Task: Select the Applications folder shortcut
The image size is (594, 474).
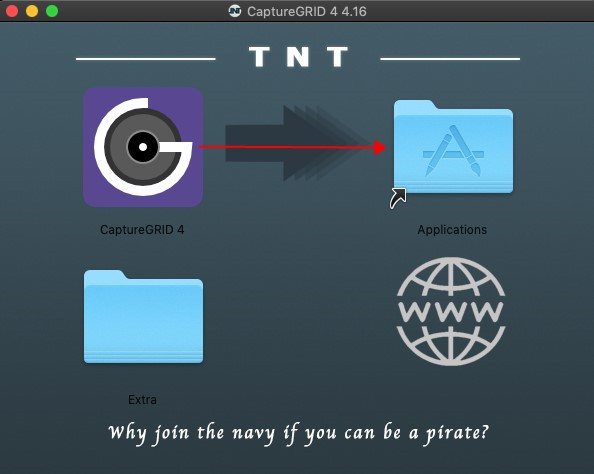Action: (453, 147)
